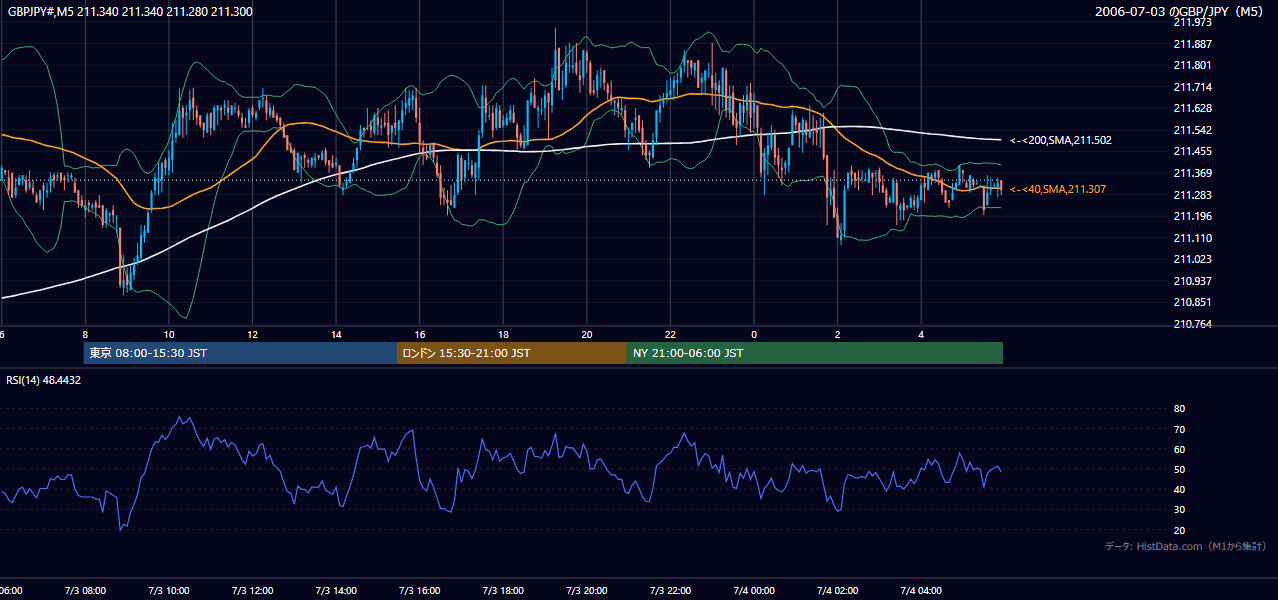Image resolution: width=1278 pixels, height=600 pixels.
Task: Click price axis value 211.973
Action: pyautogui.click(x=1191, y=22)
